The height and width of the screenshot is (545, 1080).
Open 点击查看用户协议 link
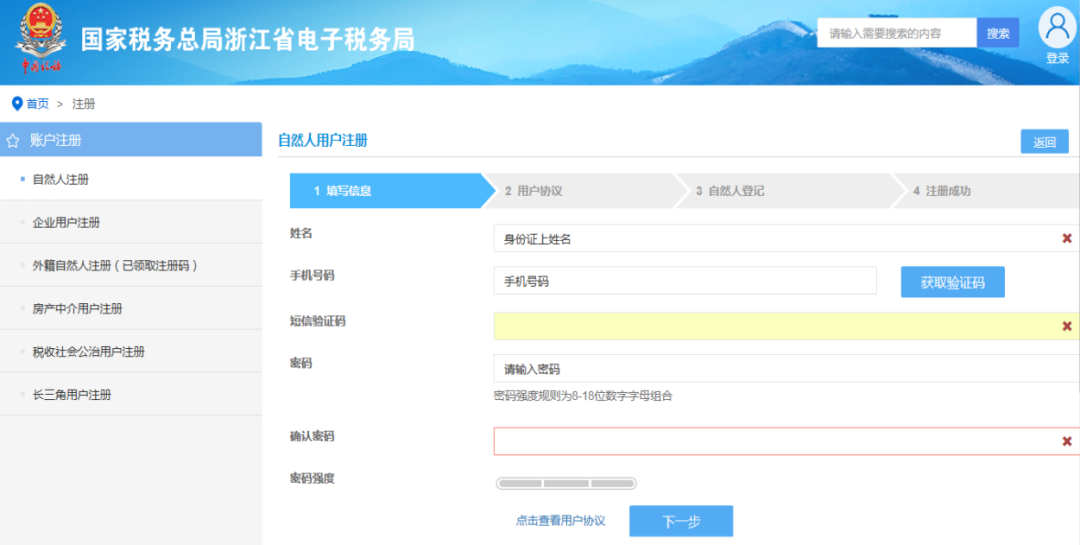tap(561, 521)
